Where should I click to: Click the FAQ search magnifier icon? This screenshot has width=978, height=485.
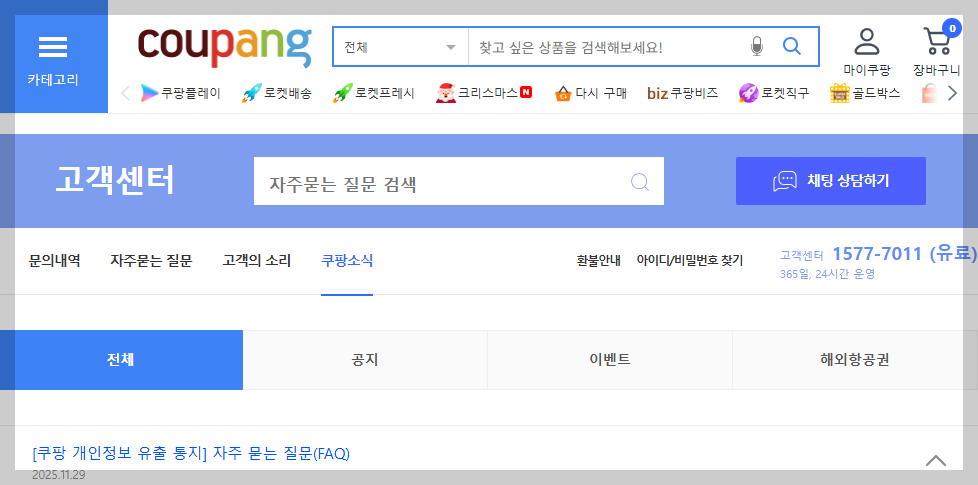[x=640, y=181]
